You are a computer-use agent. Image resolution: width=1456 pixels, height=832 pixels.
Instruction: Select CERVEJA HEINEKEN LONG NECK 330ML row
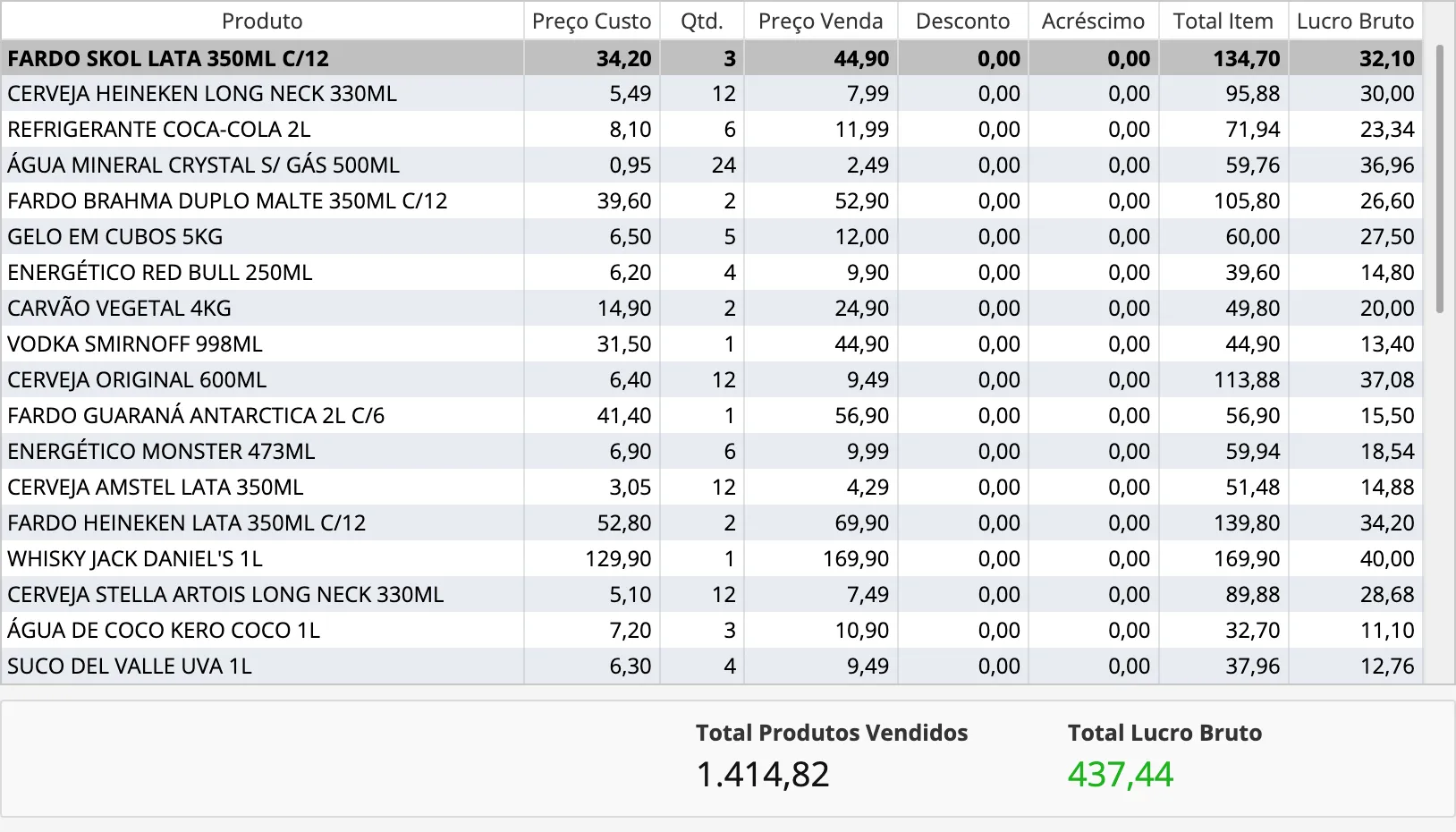(x=712, y=93)
